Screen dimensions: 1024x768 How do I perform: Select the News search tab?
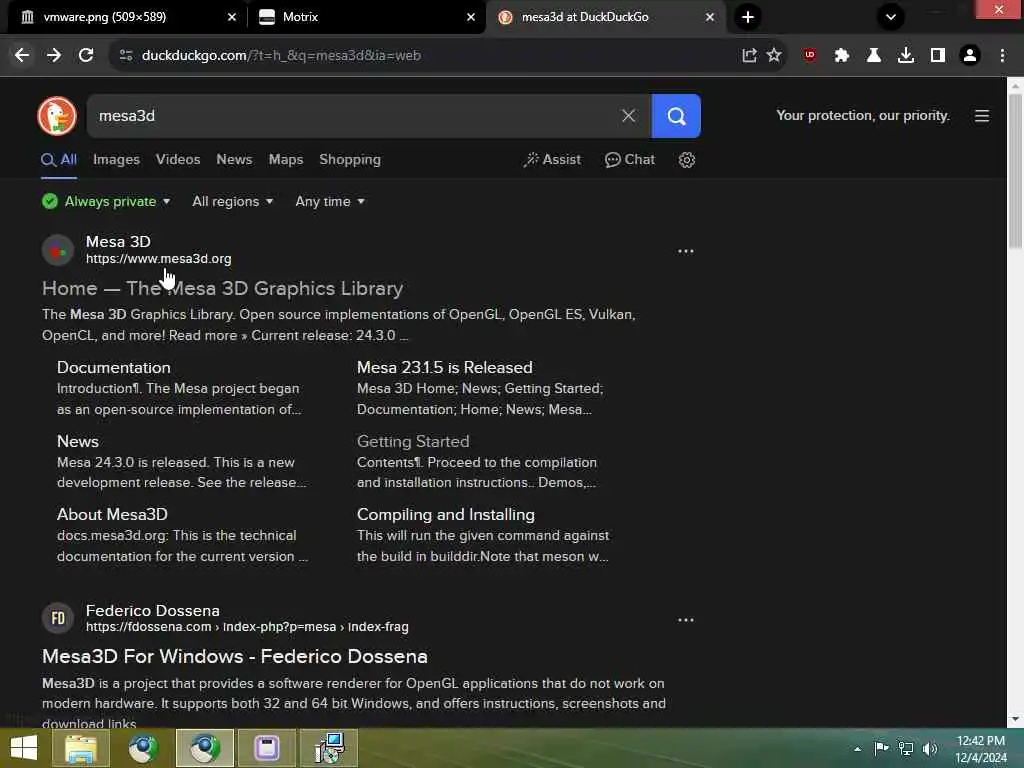coord(234,159)
